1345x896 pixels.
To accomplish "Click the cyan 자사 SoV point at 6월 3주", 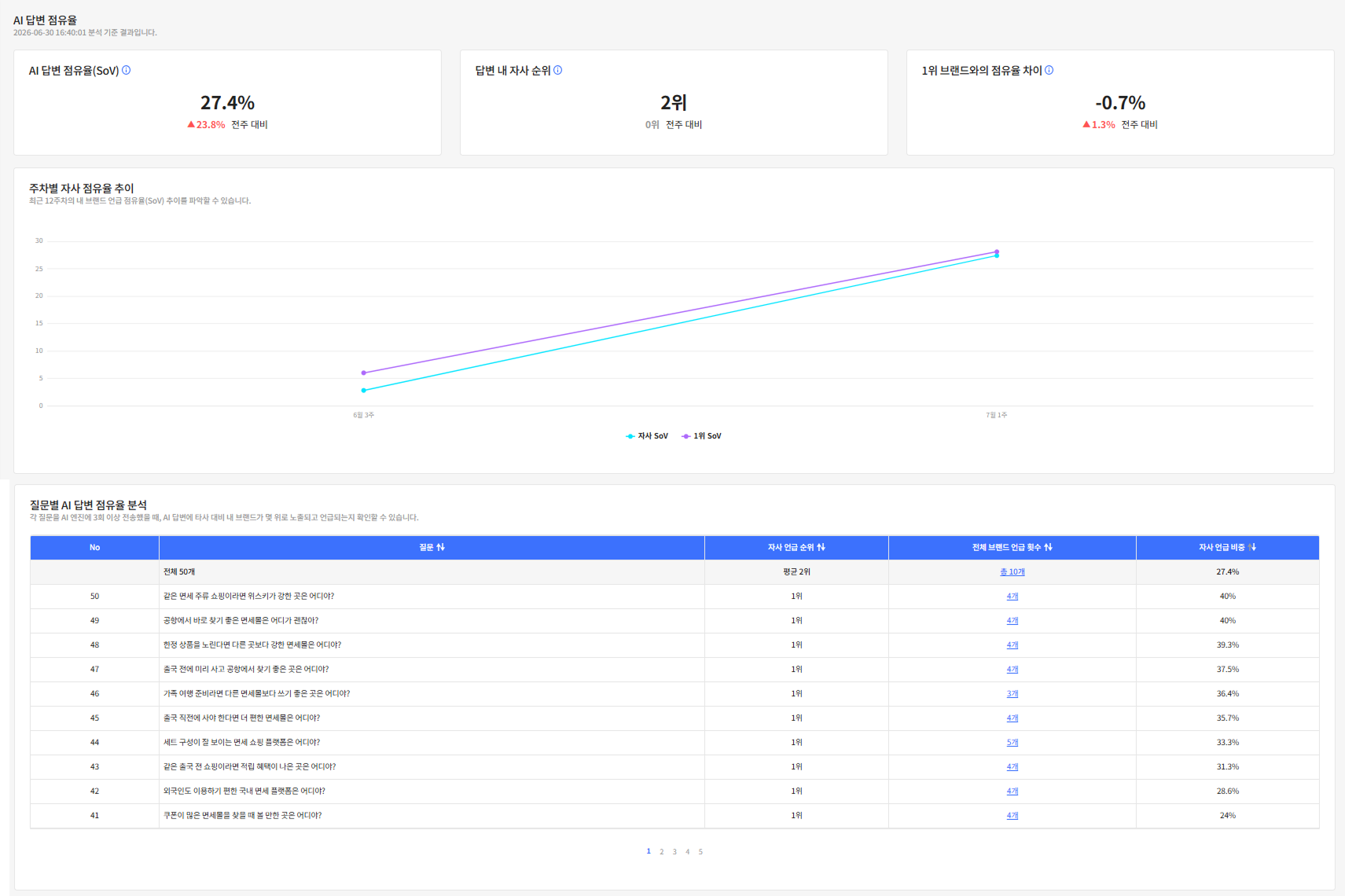I will click(x=363, y=391).
